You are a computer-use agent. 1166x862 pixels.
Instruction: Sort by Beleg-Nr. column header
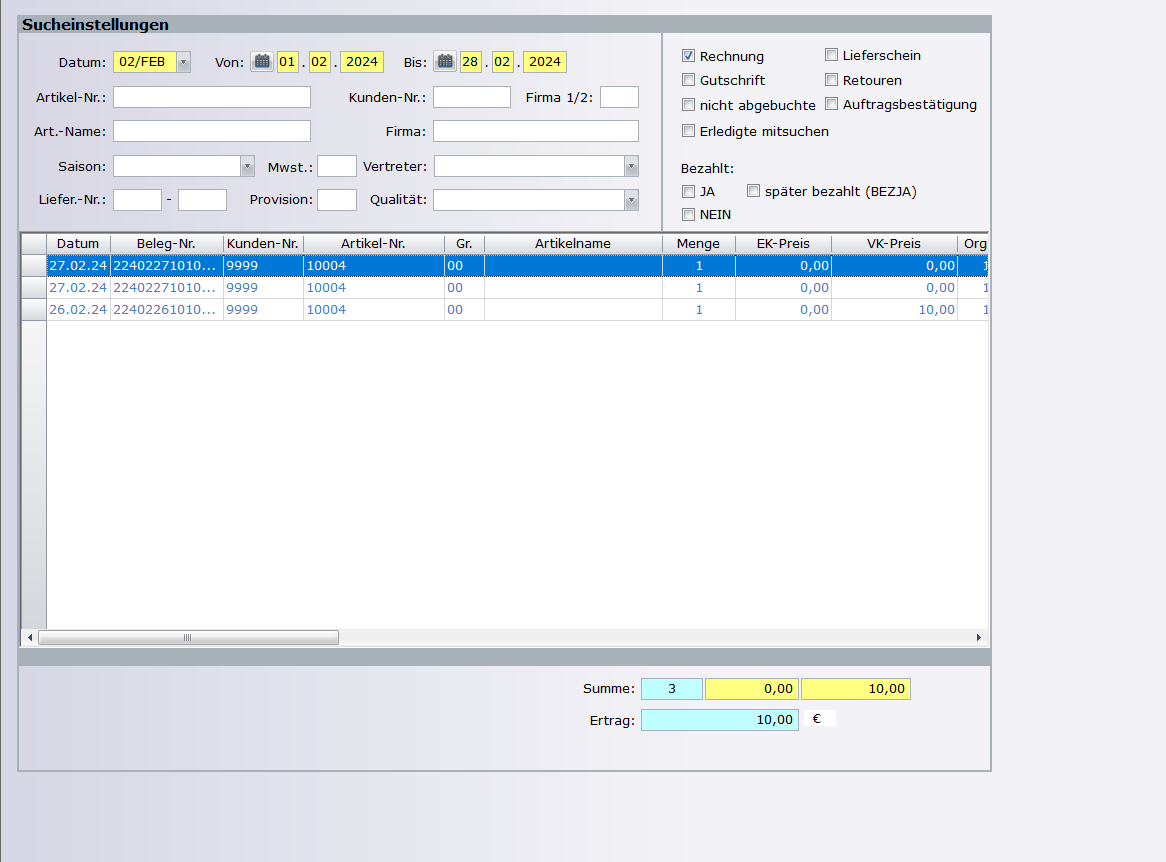point(167,244)
